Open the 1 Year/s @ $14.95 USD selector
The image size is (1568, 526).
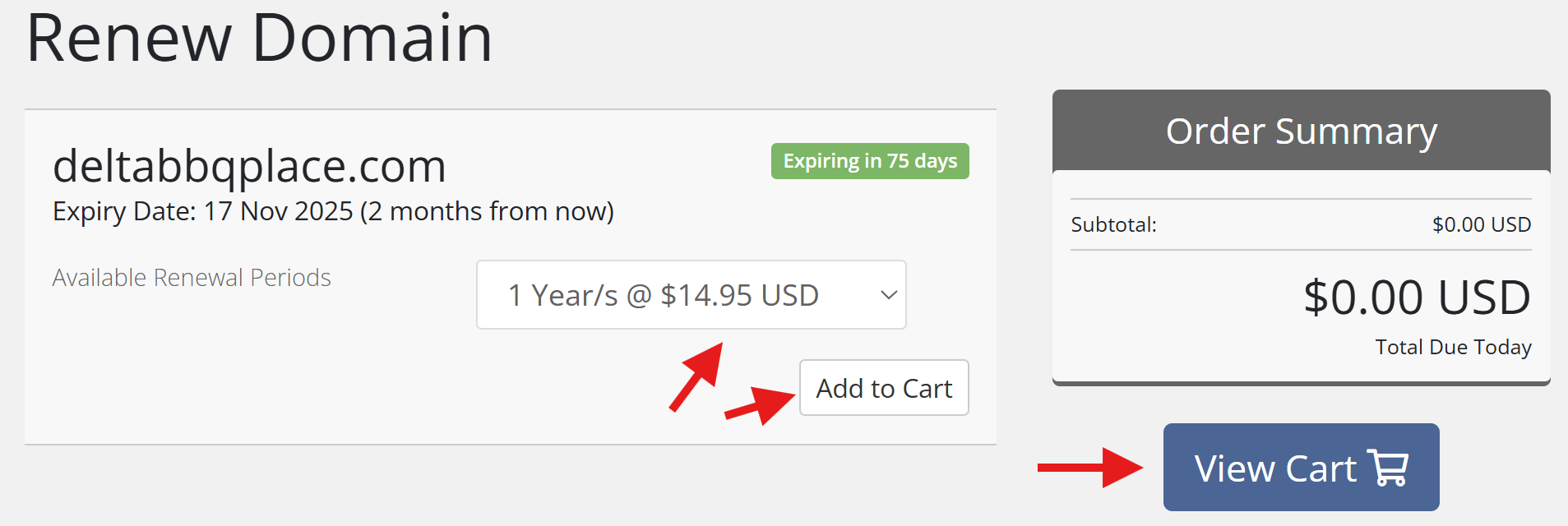point(663,295)
